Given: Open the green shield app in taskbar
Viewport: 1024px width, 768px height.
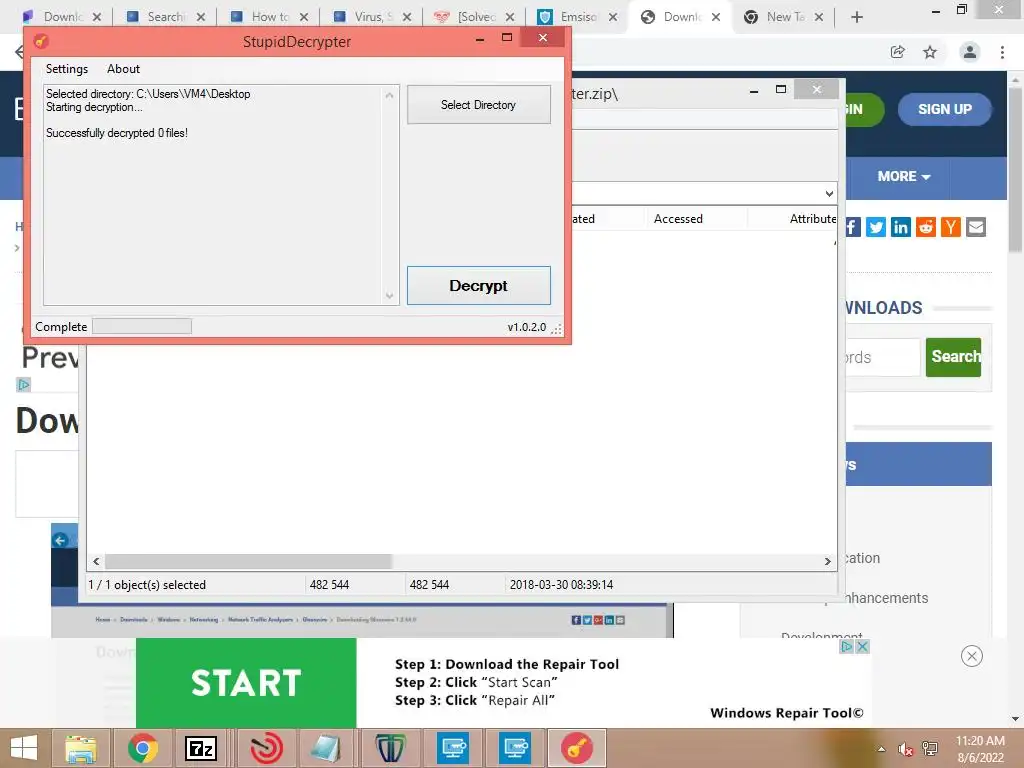Looking at the screenshot, I should (390, 748).
